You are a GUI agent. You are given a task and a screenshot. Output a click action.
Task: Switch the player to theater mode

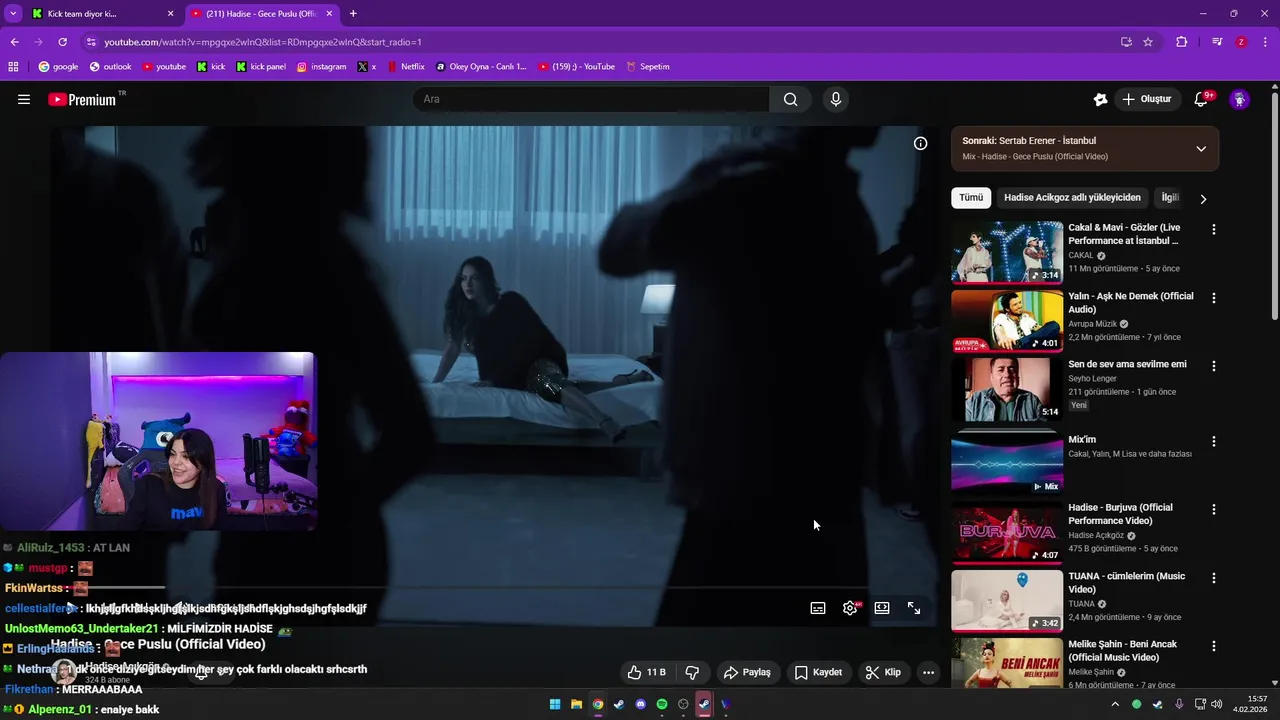tap(882, 608)
